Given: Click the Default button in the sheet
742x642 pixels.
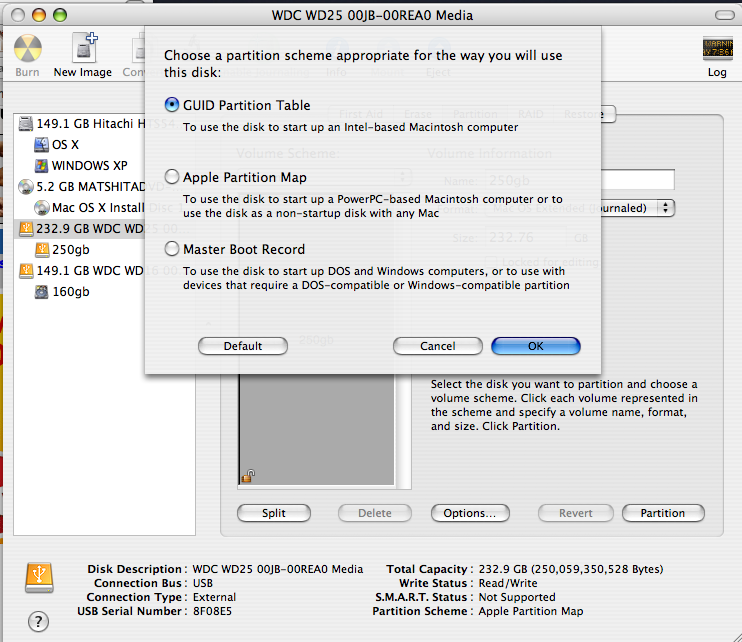Looking at the screenshot, I should (x=243, y=346).
